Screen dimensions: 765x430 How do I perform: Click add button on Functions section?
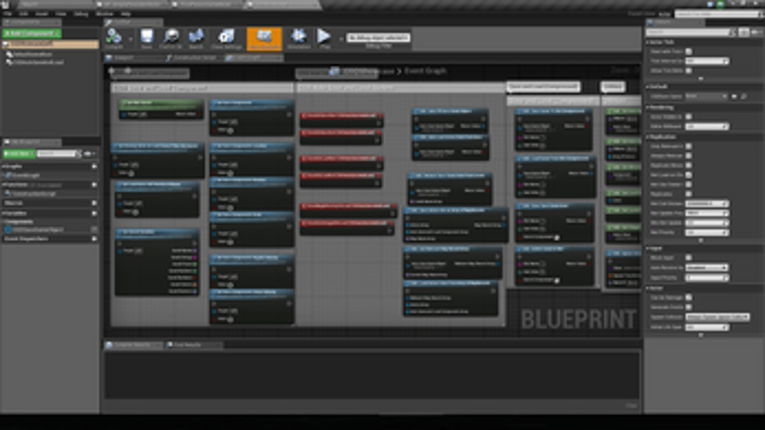(94, 185)
